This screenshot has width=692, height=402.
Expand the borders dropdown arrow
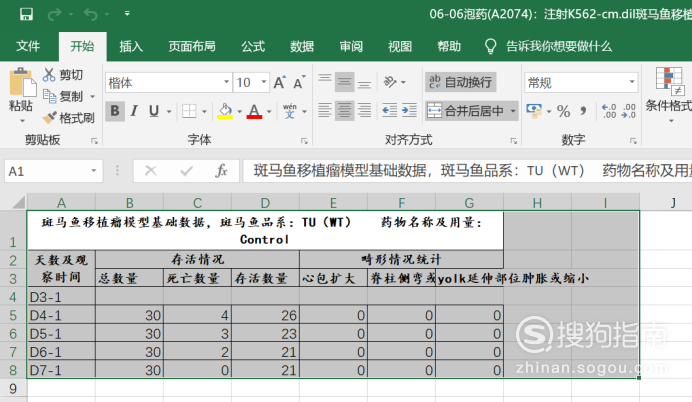204,111
